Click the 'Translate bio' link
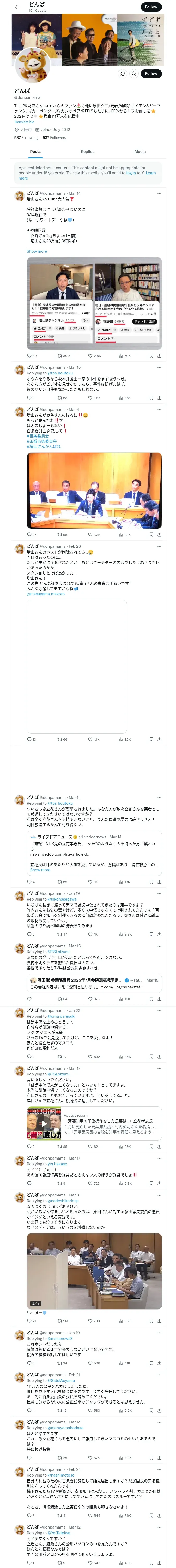 pos(24,122)
